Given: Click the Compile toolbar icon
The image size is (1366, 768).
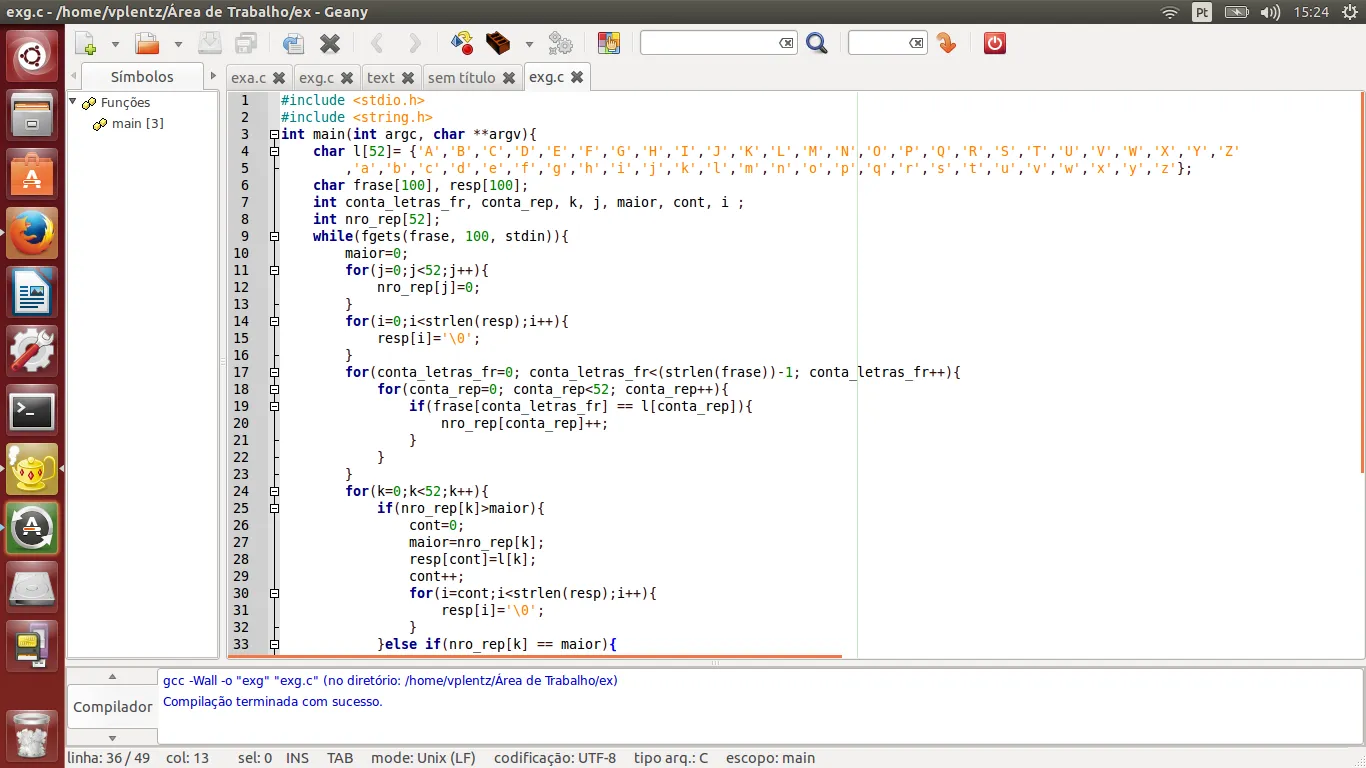Looking at the screenshot, I should (x=462, y=43).
